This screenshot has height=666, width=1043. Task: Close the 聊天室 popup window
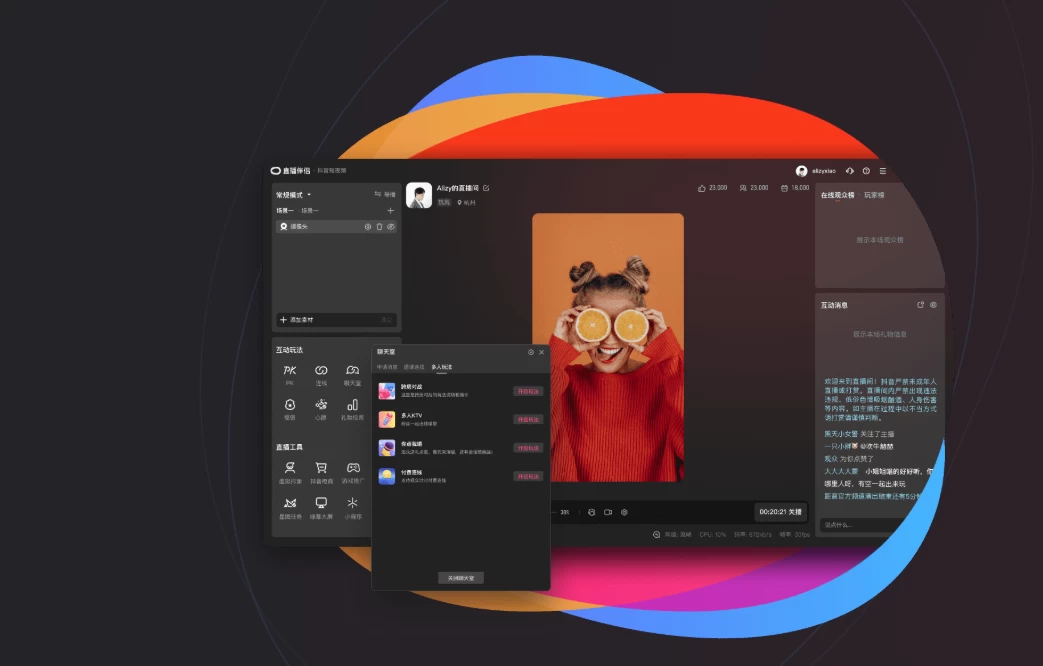541,352
